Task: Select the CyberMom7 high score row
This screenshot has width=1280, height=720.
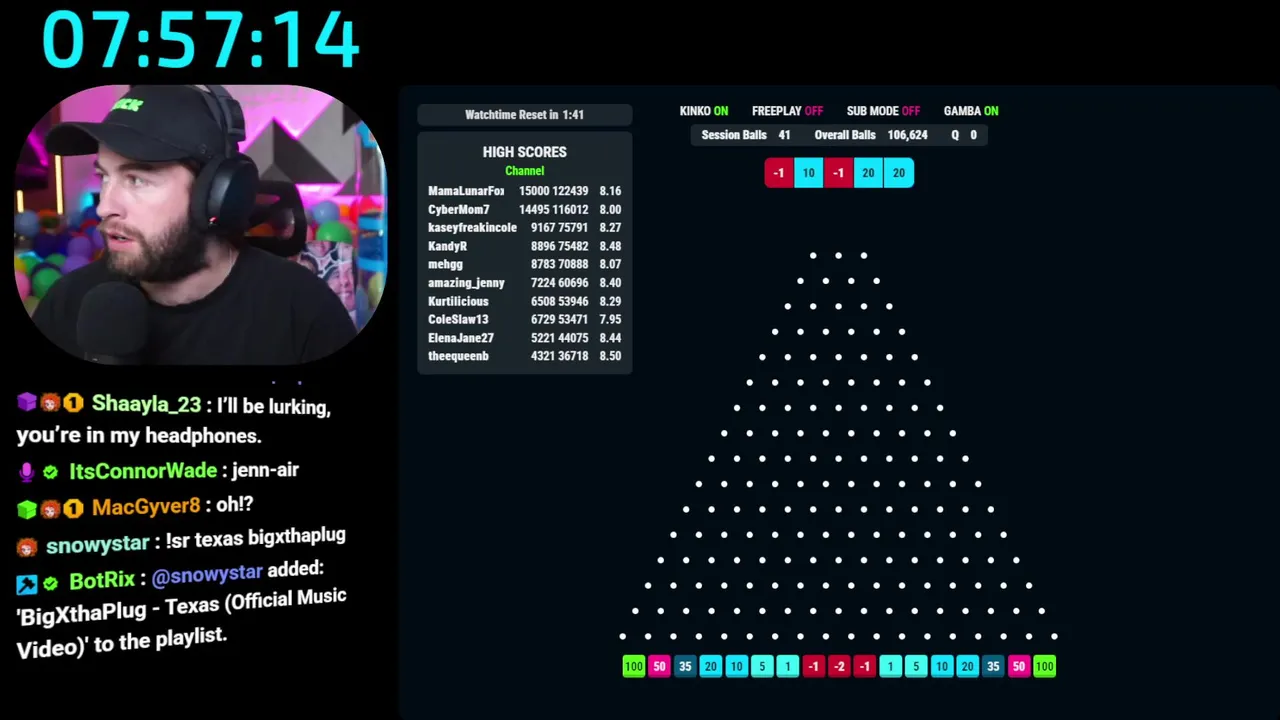Action: (525, 210)
